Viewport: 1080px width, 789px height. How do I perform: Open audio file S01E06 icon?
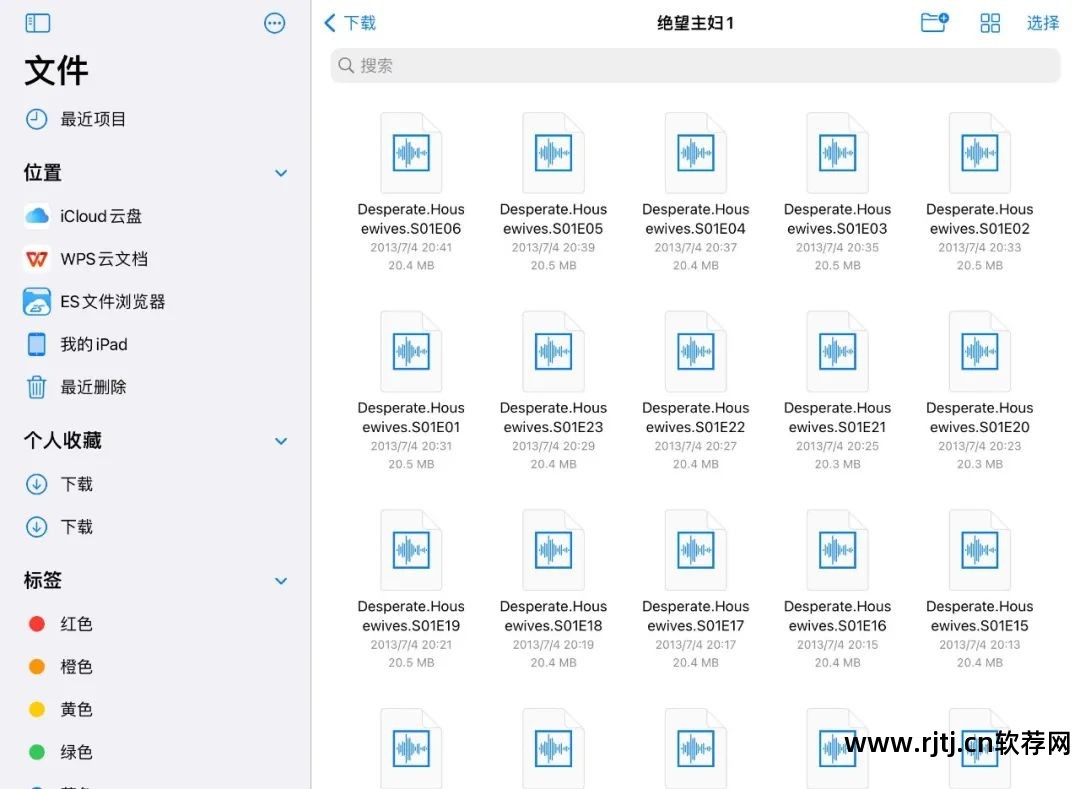pyautogui.click(x=411, y=153)
